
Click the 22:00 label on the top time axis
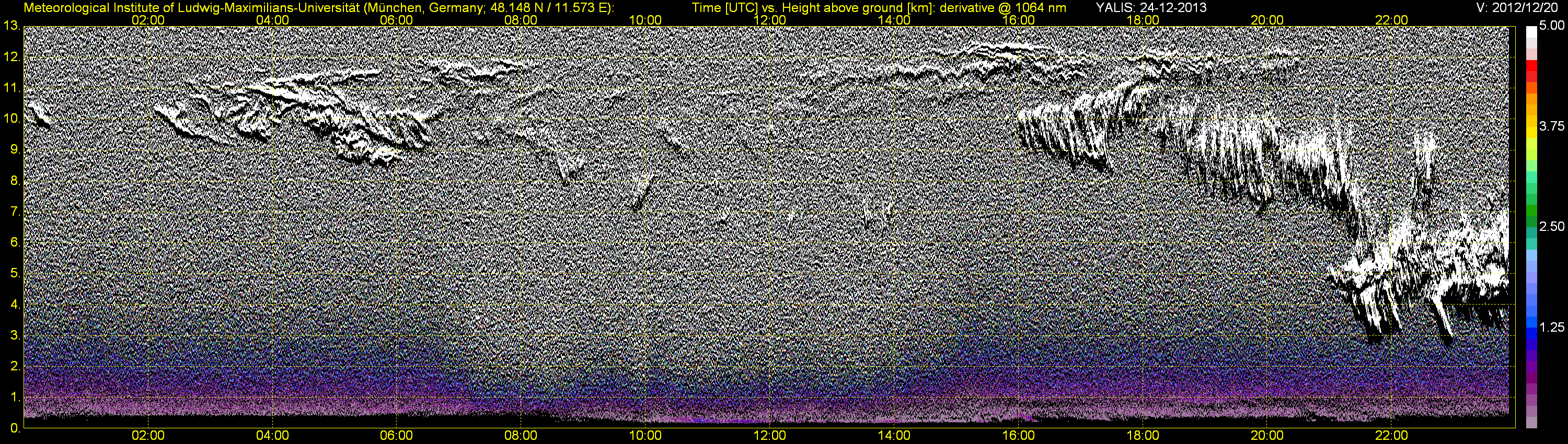pos(1391,20)
